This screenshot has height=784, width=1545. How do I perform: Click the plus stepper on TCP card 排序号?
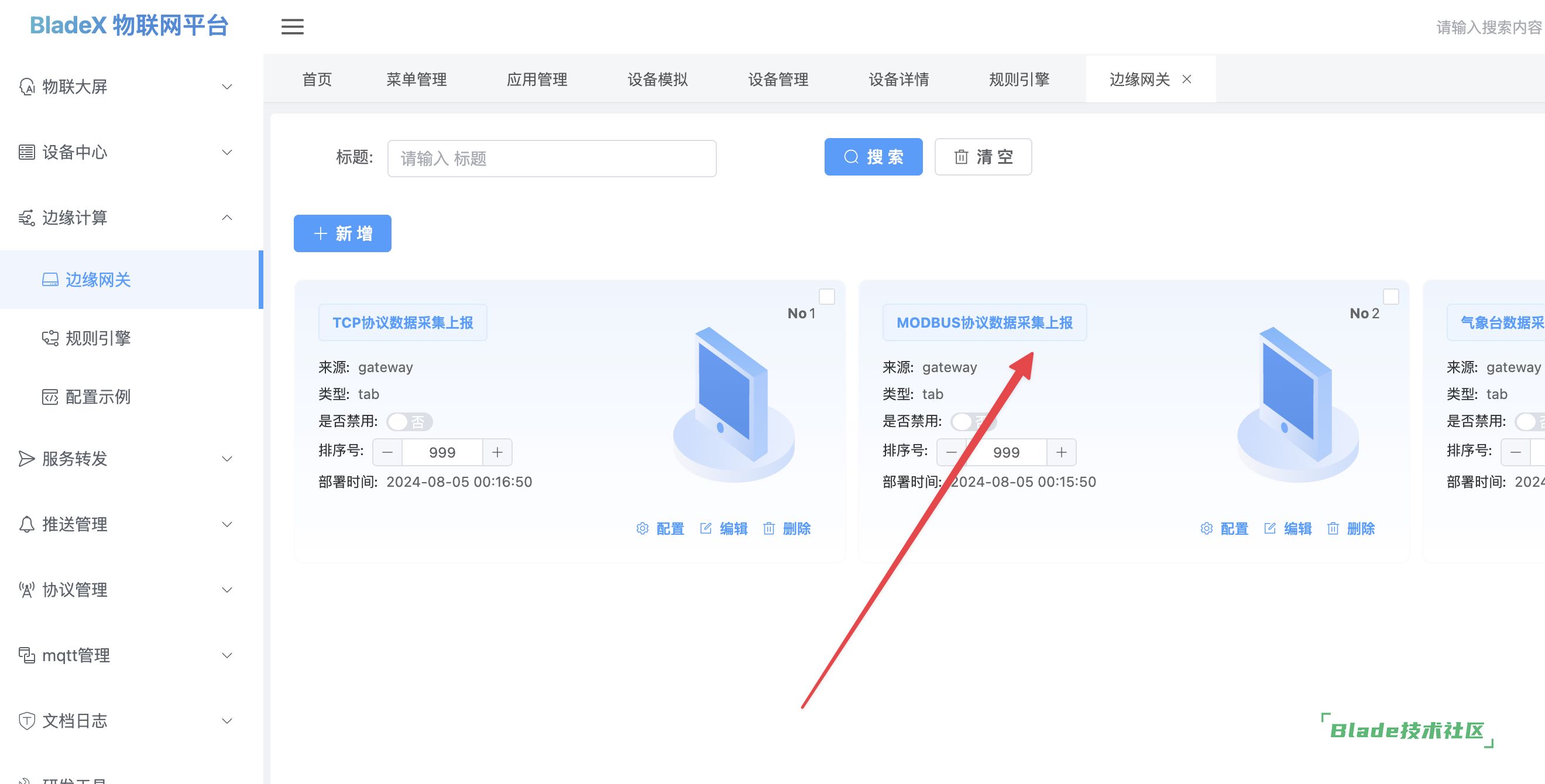tap(497, 452)
